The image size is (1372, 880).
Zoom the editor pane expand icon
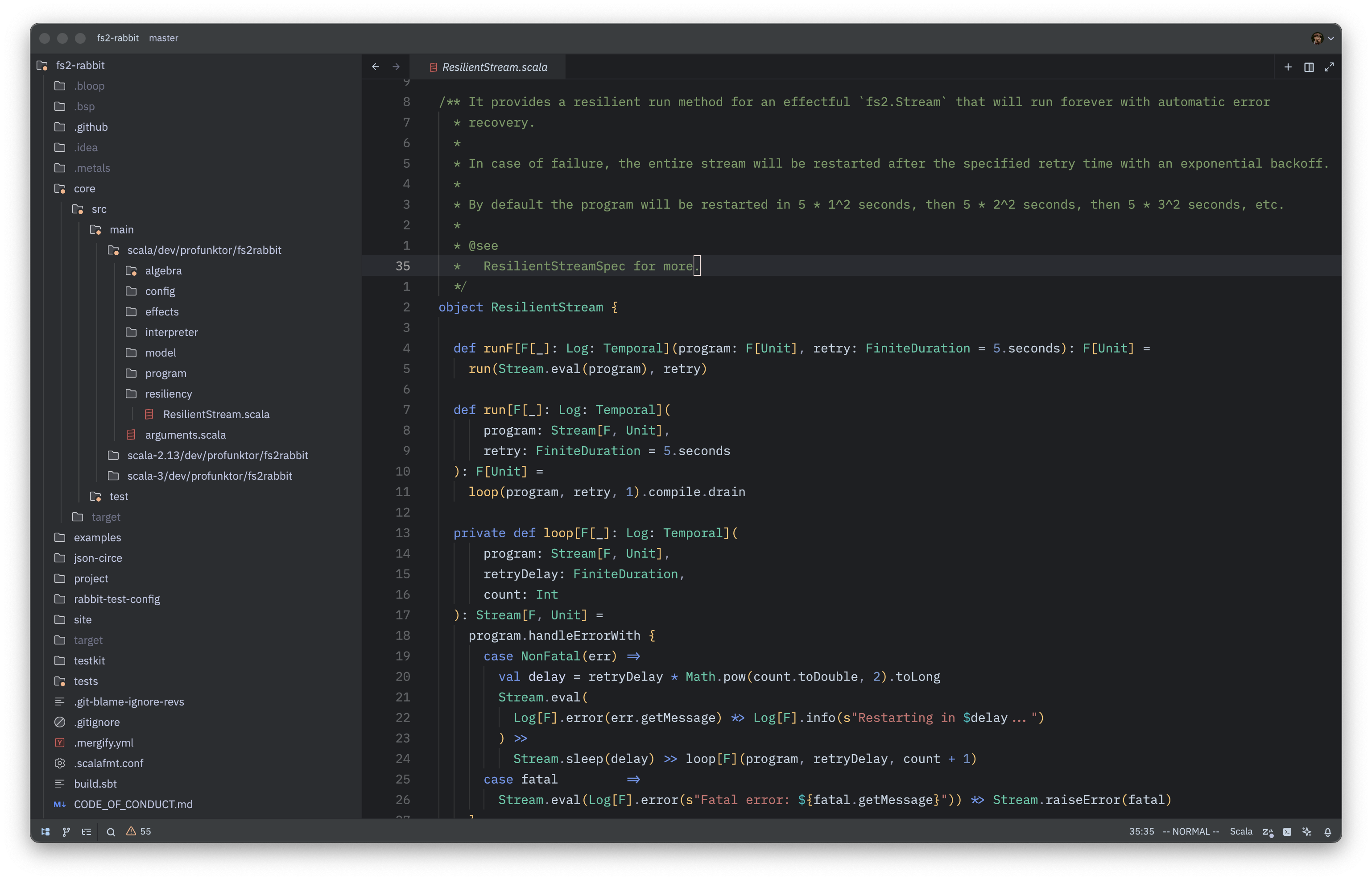[x=1329, y=67]
